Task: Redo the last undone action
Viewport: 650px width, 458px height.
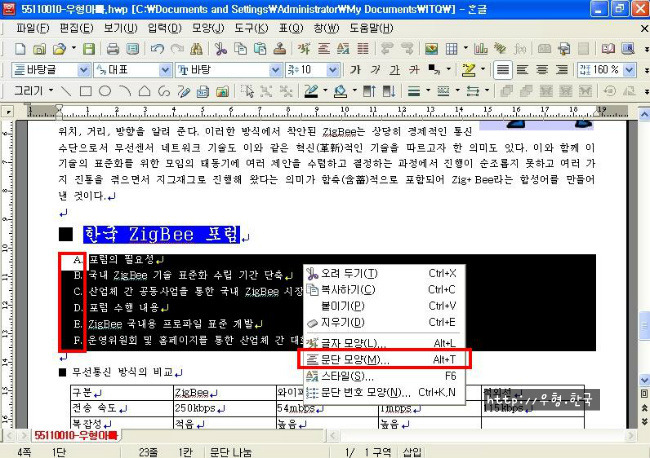Action: click(177, 49)
